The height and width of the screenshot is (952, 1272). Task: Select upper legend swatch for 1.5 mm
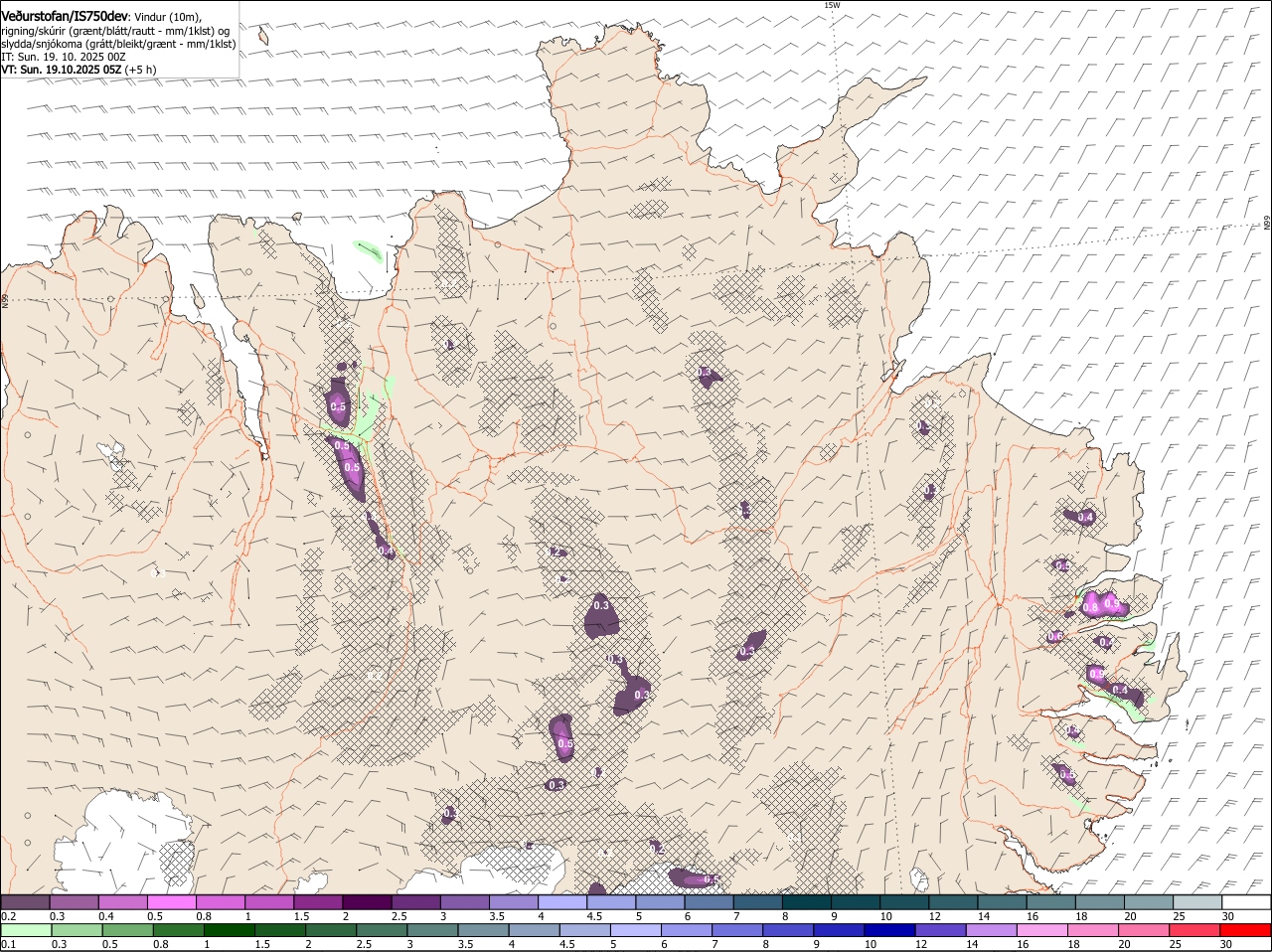[318, 901]
